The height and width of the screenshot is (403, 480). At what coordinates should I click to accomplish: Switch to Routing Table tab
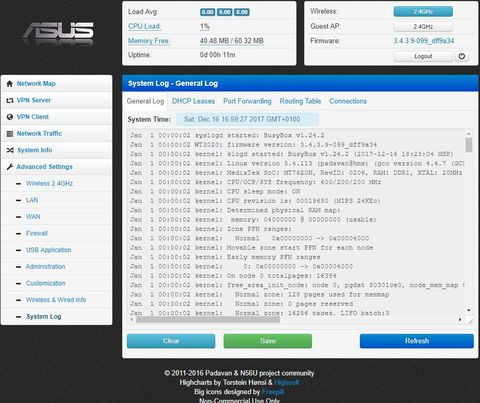point(300,101)
